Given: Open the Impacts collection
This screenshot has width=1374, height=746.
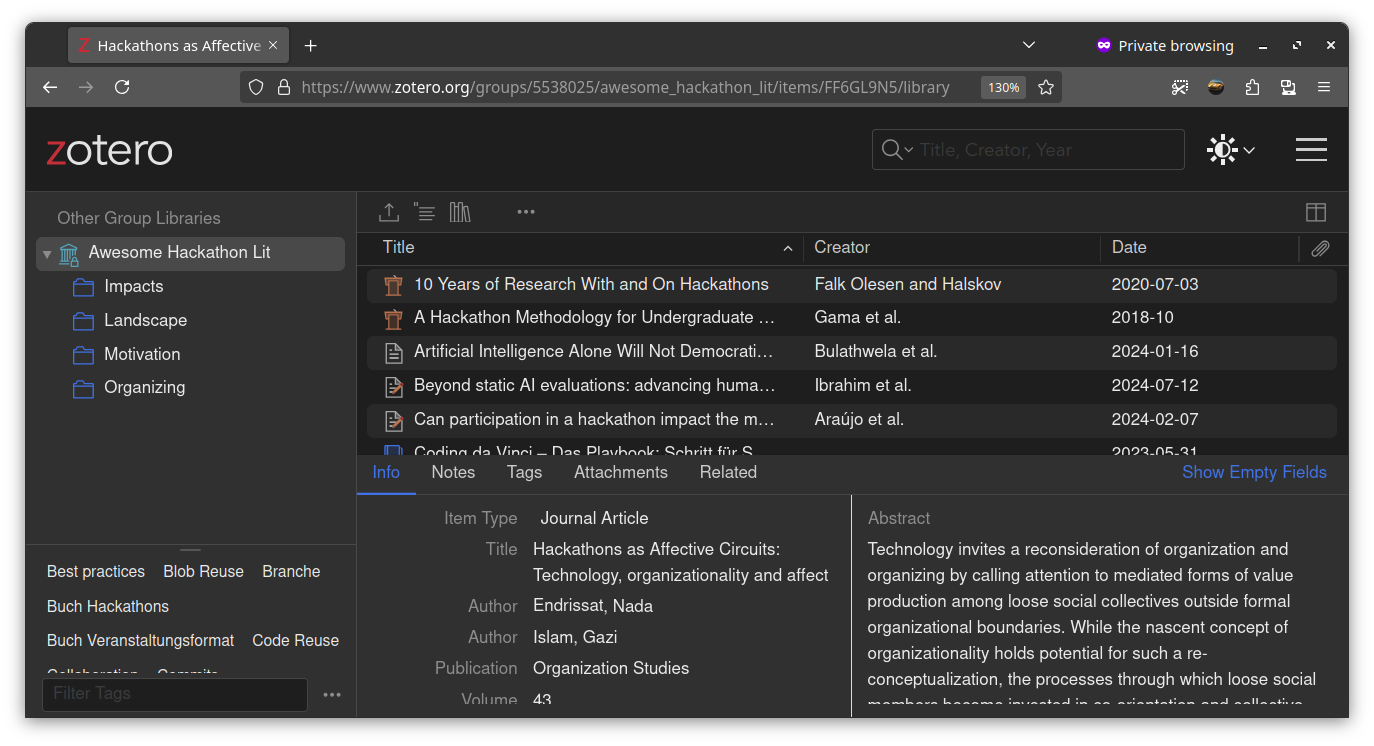Looking at the screenshot, I should [133, 286].
